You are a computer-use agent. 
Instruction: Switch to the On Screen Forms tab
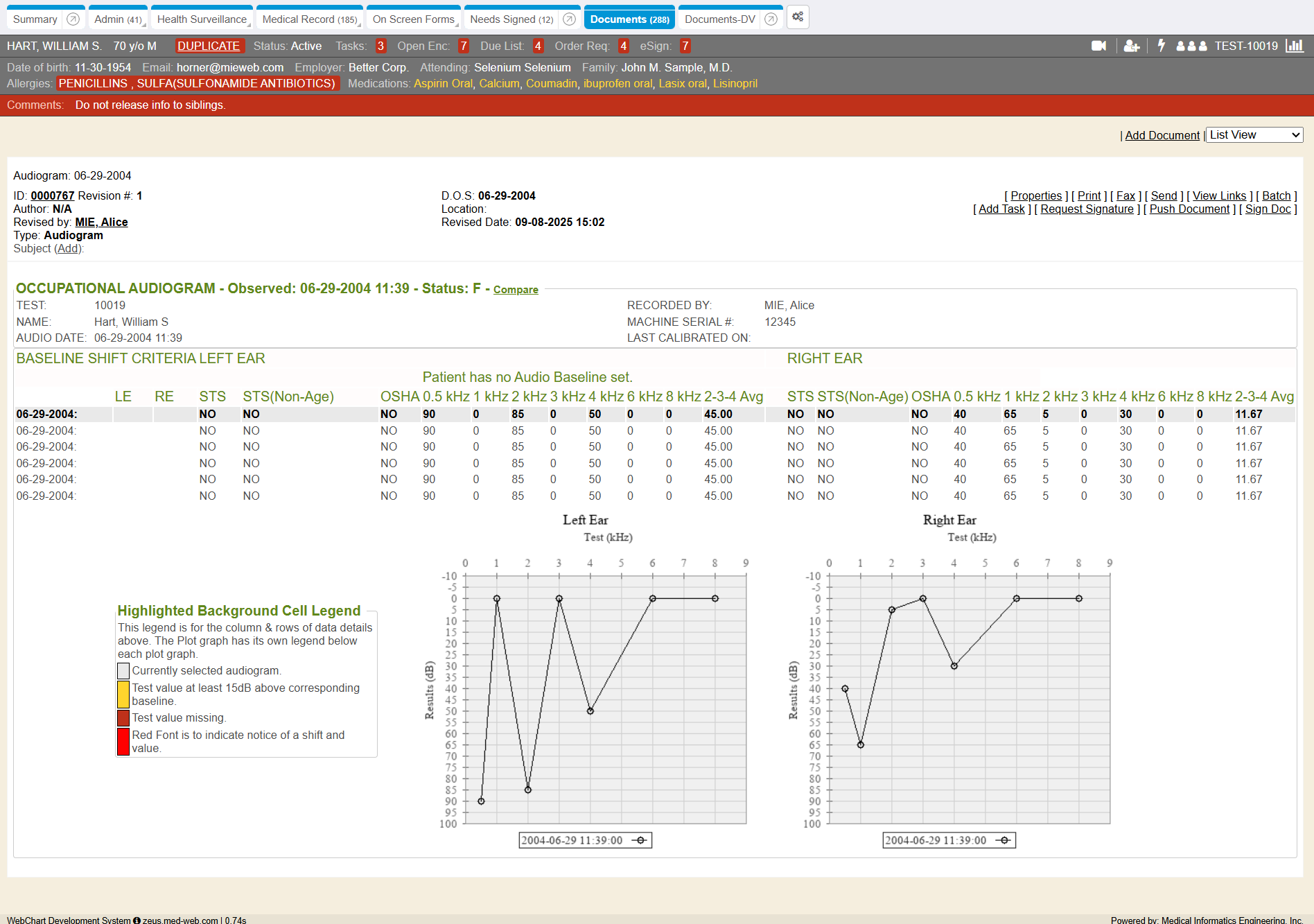(x=413, y=19)
